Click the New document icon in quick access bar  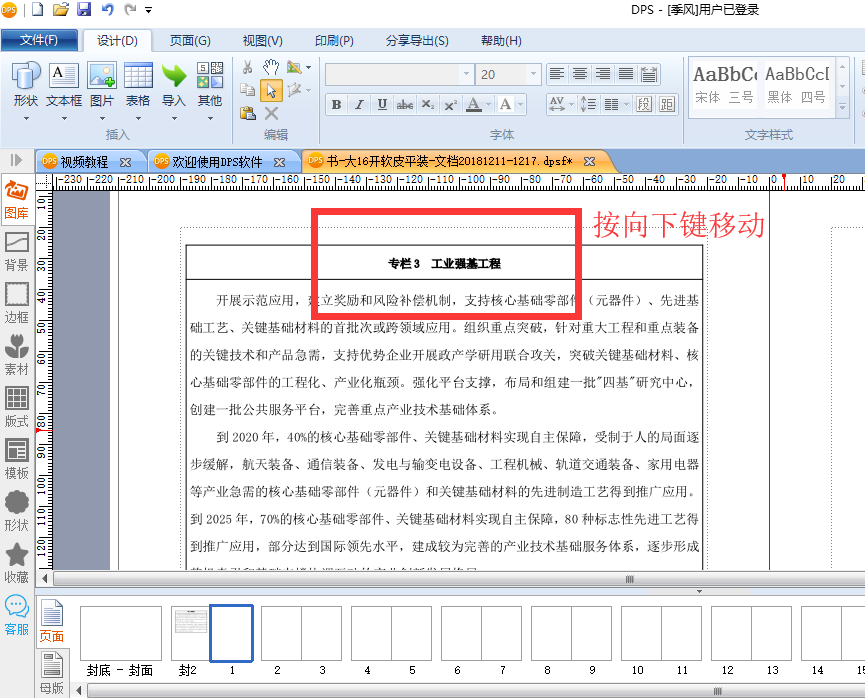click(38, 9)
